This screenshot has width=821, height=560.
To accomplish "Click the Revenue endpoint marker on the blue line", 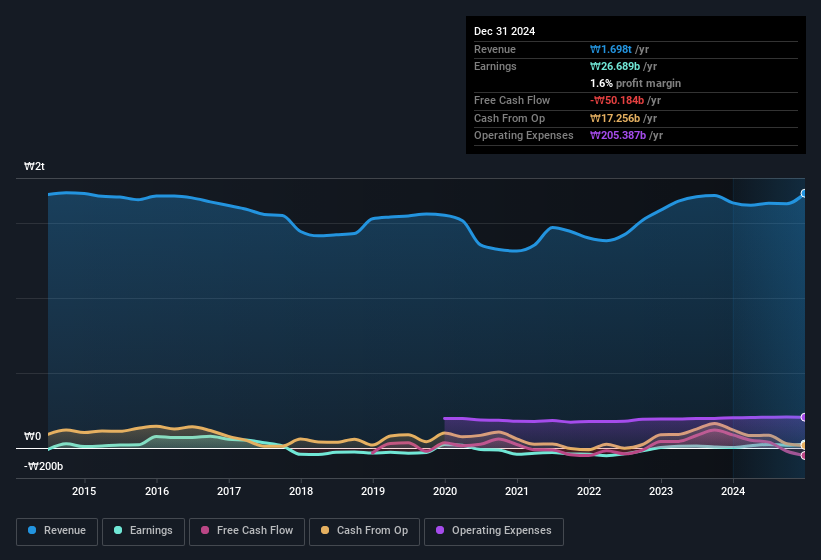I will [804, 193].
